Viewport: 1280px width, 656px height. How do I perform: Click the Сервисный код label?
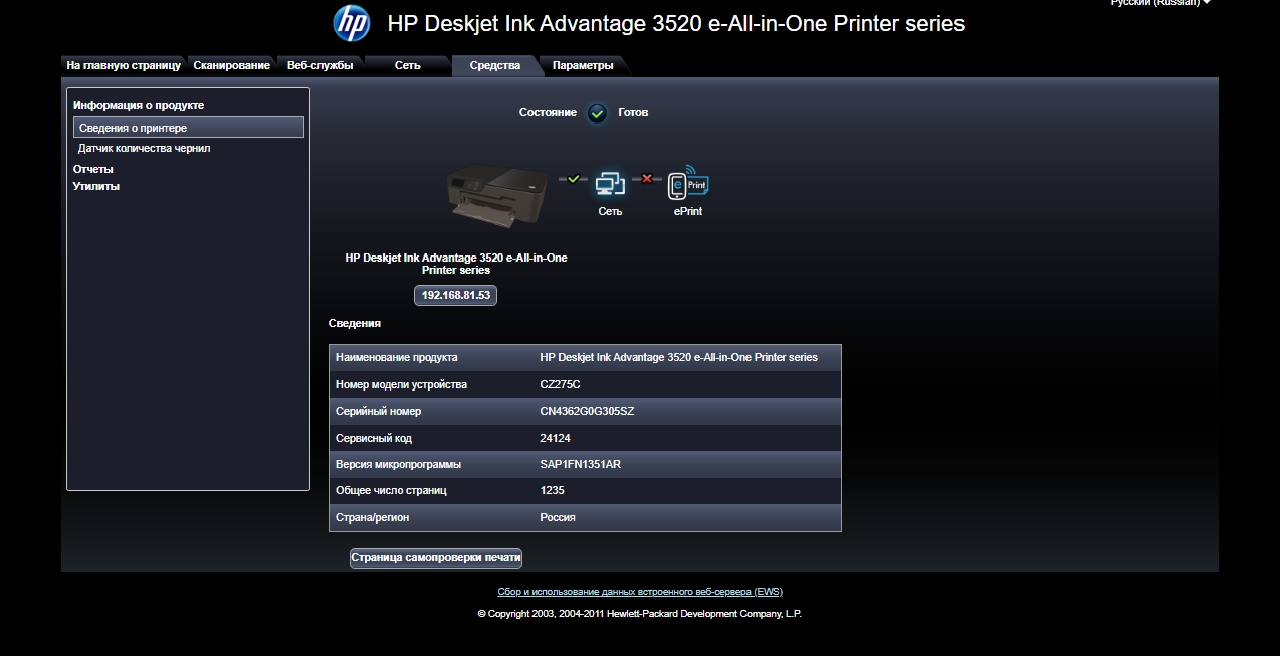374,438
